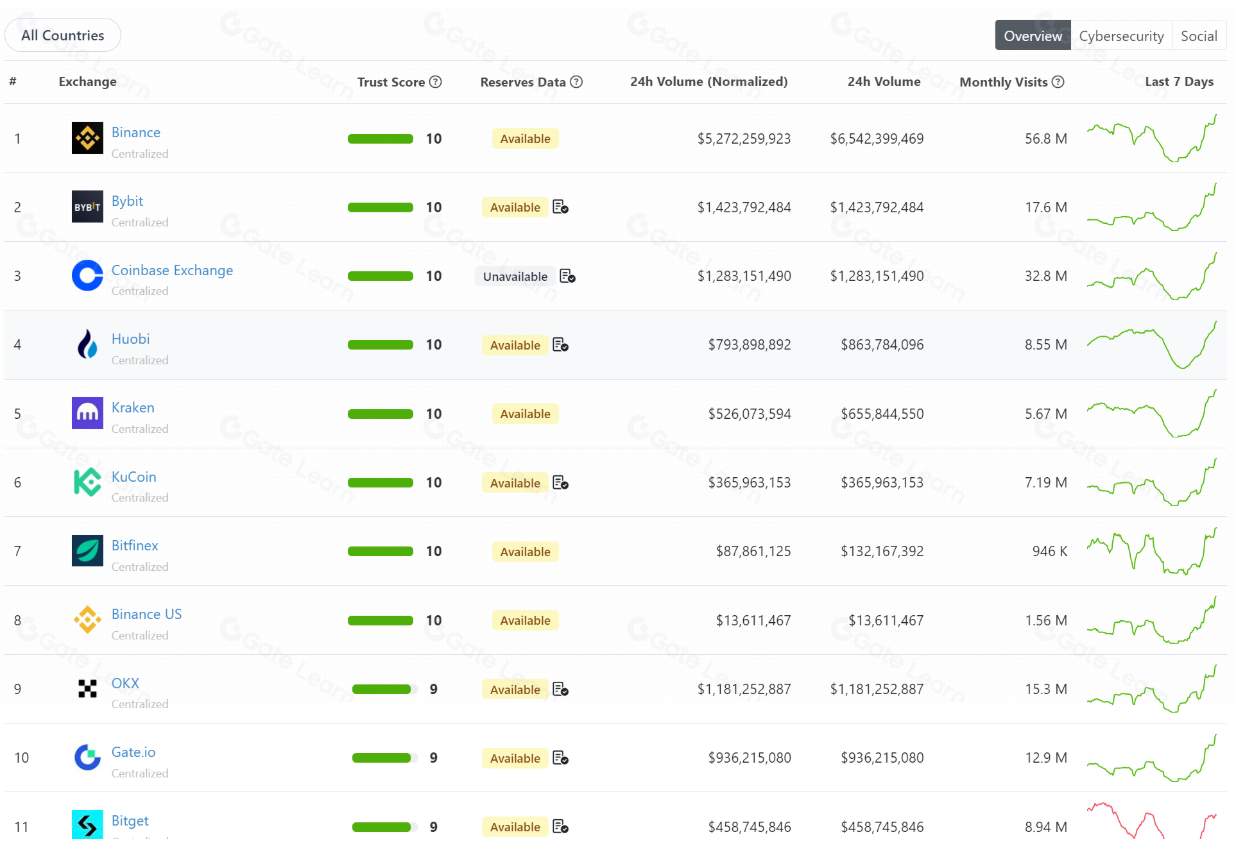Screen dimensions: 1239x856
Task: Switch to the Social tab
Action: click(x=1198, y=36)
